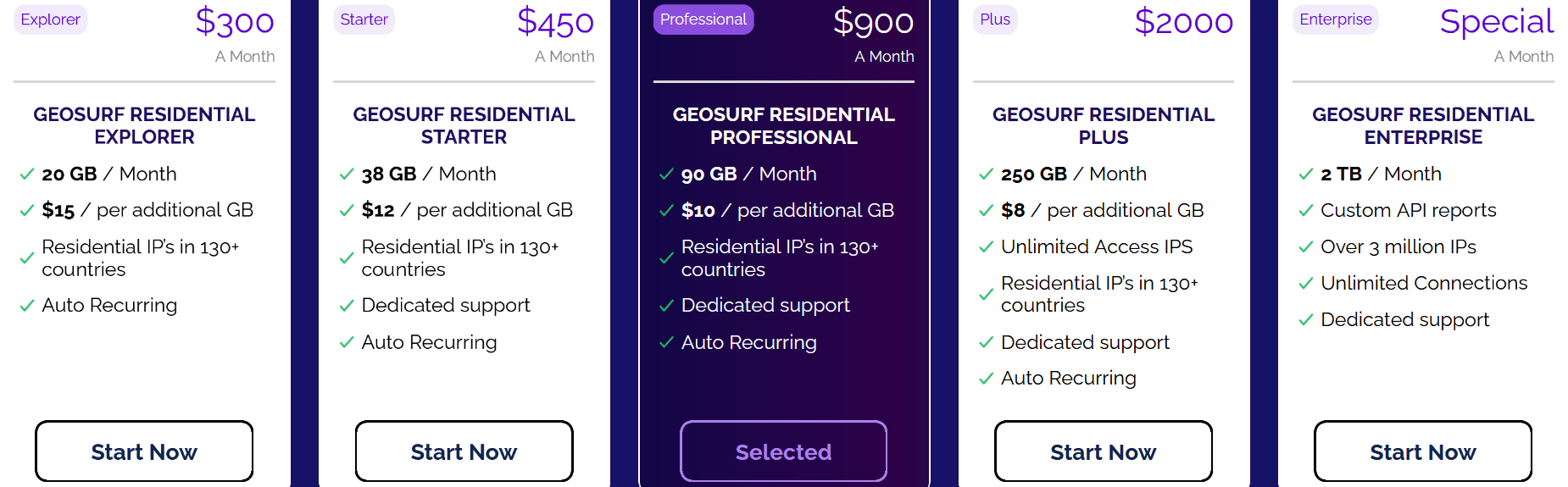Click Start Now for the Plus plan
This screenshot has width=1568, height=487.
click(x=1103, y=451)
